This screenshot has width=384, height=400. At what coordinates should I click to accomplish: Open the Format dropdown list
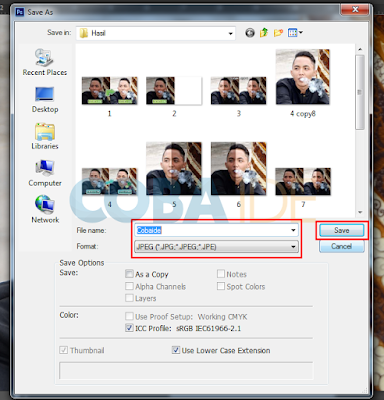(x=293, y=247)
